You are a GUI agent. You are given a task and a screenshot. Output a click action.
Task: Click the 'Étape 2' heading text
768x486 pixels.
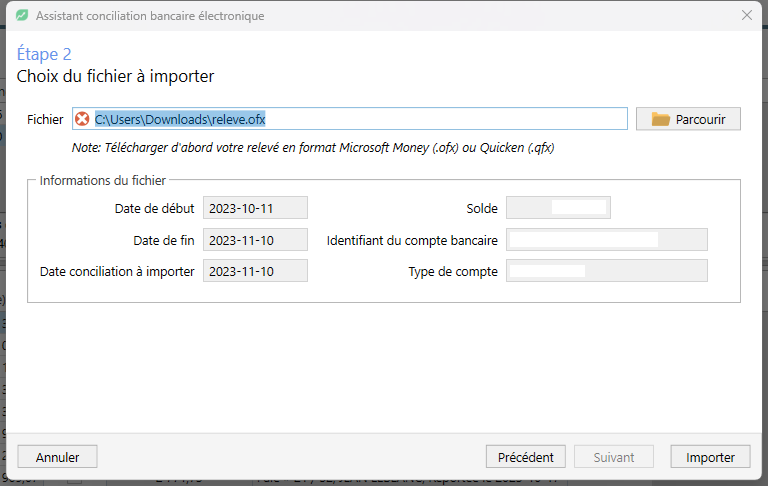coord(44,54)
